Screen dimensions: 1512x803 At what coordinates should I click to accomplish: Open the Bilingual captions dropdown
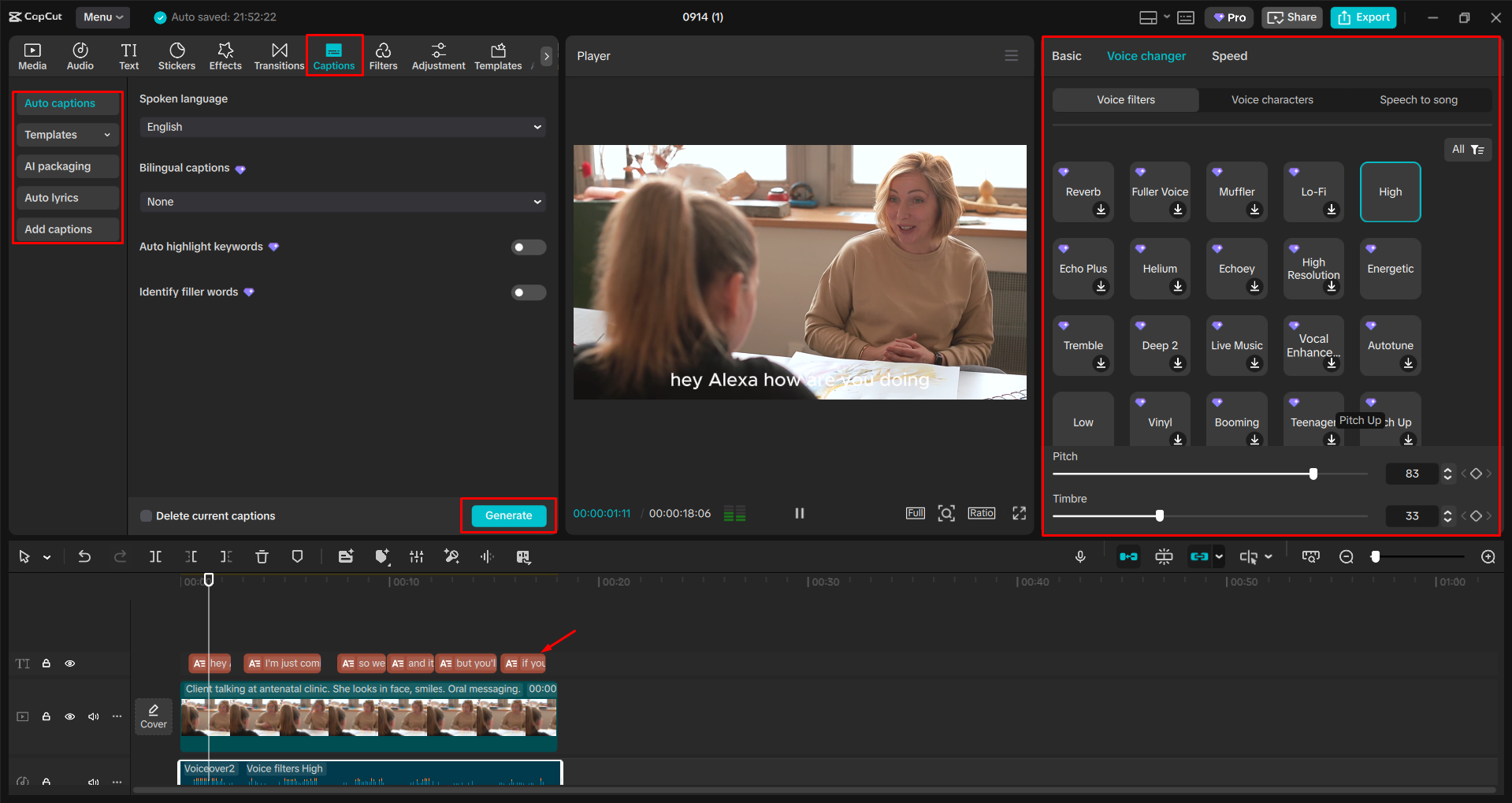(x=342, y=202)
